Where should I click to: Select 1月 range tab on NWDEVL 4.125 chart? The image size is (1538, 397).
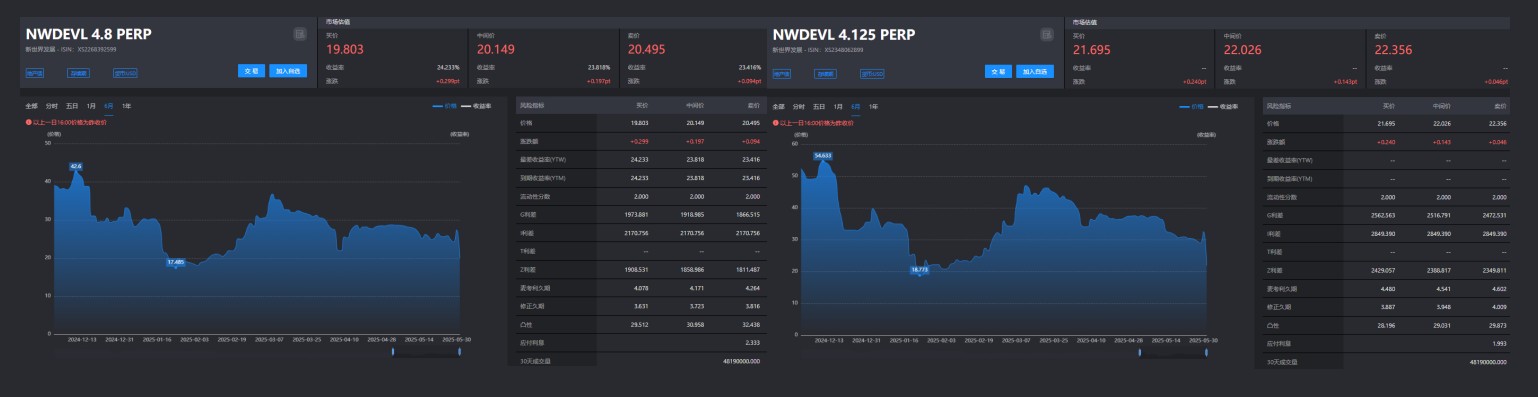pos(838,105)
